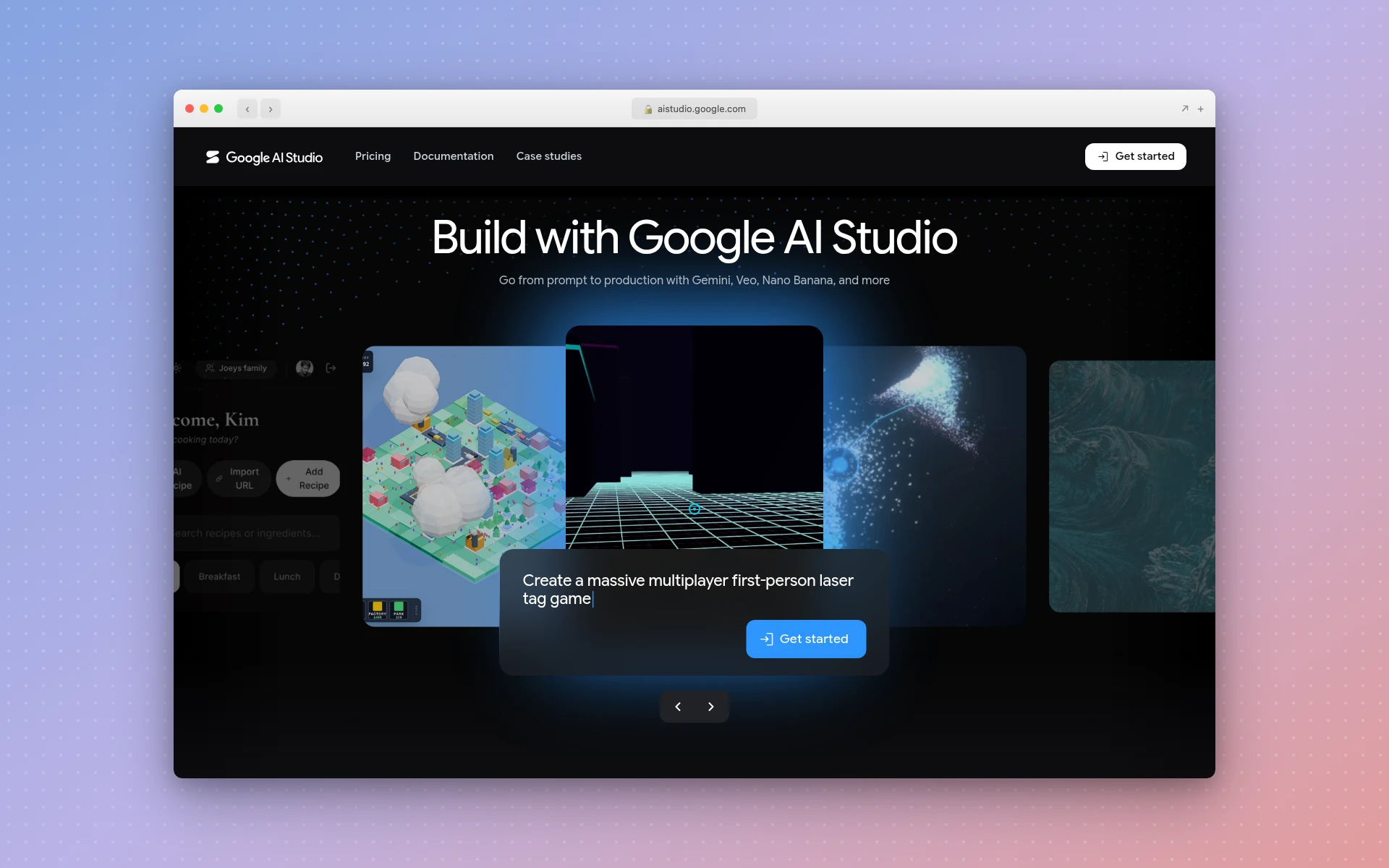Click the laser tag prompt text field
The width and height of the screenshot is (1389, 868).
(x=688, y=590)
